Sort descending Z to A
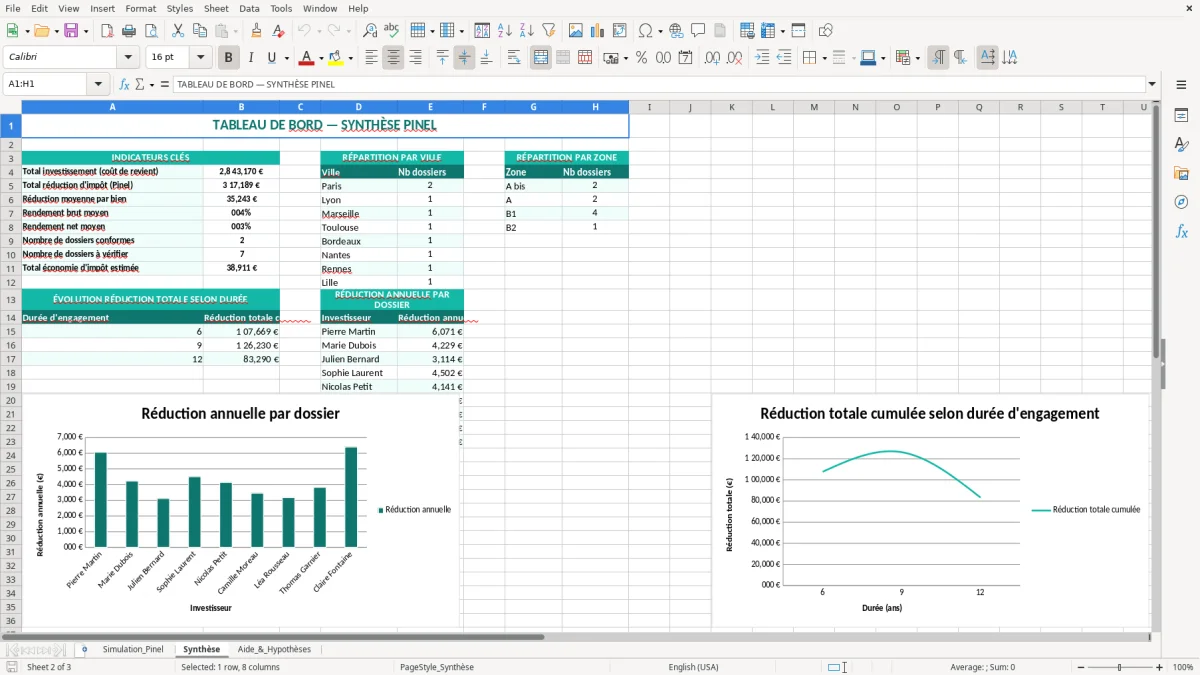Image resolution: width=1200 pixels, height=675 pixels. [527, 31]
